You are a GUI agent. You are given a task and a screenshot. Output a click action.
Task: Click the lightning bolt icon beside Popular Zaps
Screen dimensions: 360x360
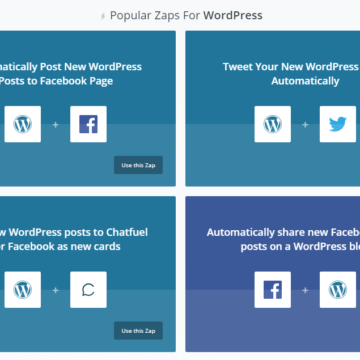pos(103,16)
